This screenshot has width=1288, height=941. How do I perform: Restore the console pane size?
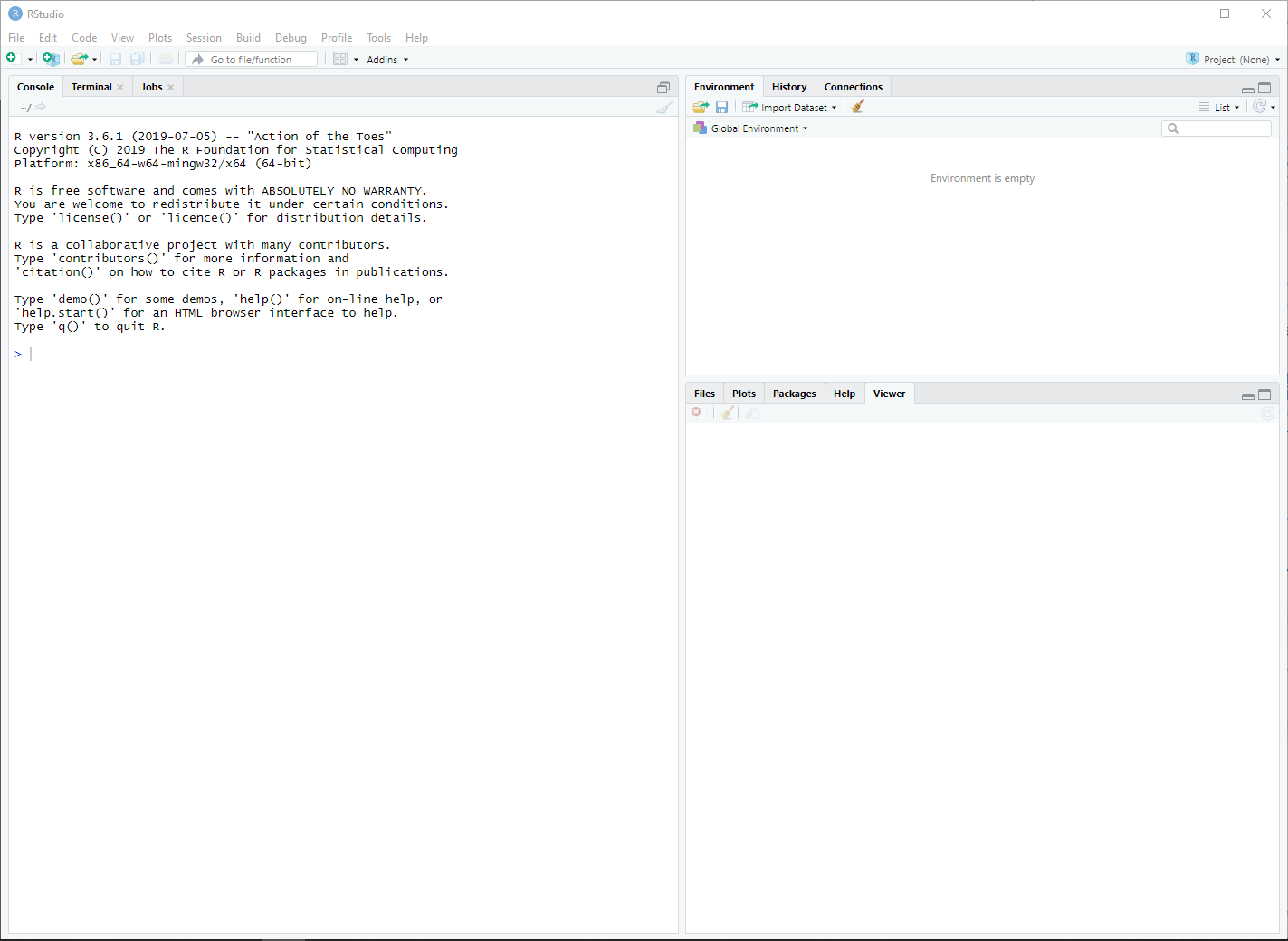tap(663, 88)
